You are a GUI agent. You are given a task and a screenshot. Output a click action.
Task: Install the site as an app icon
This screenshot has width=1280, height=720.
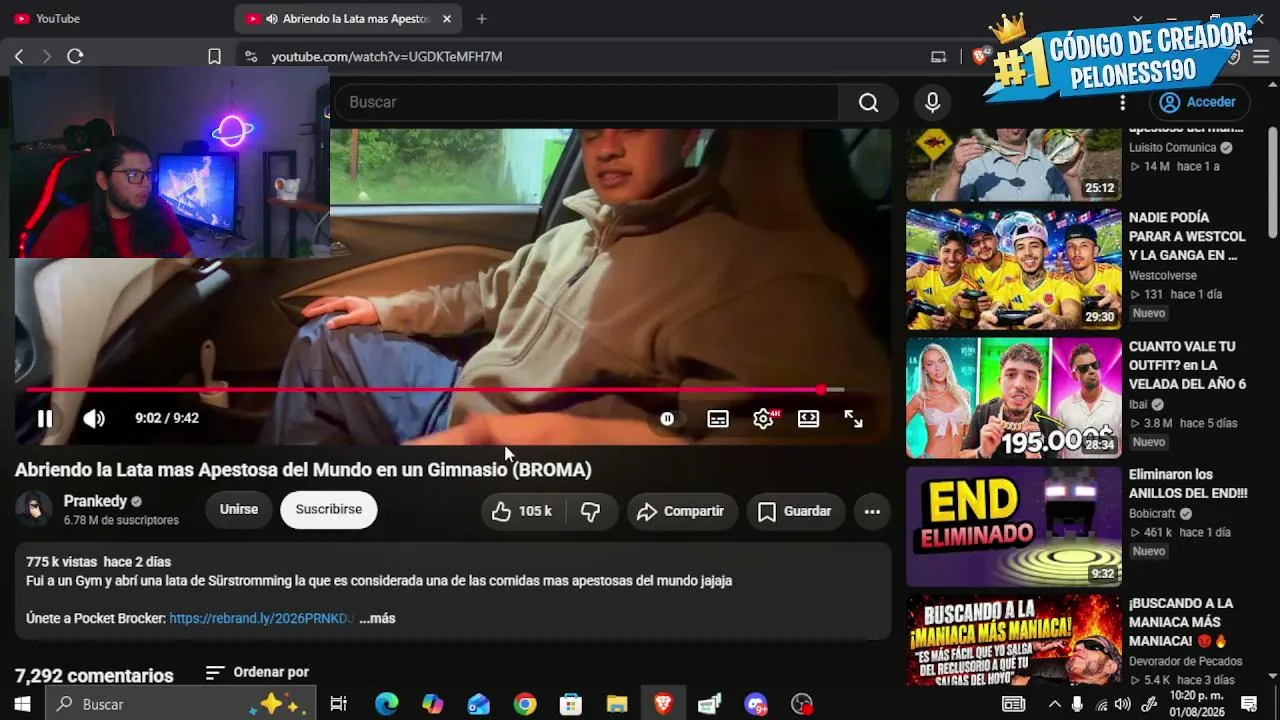click(938, 57)
